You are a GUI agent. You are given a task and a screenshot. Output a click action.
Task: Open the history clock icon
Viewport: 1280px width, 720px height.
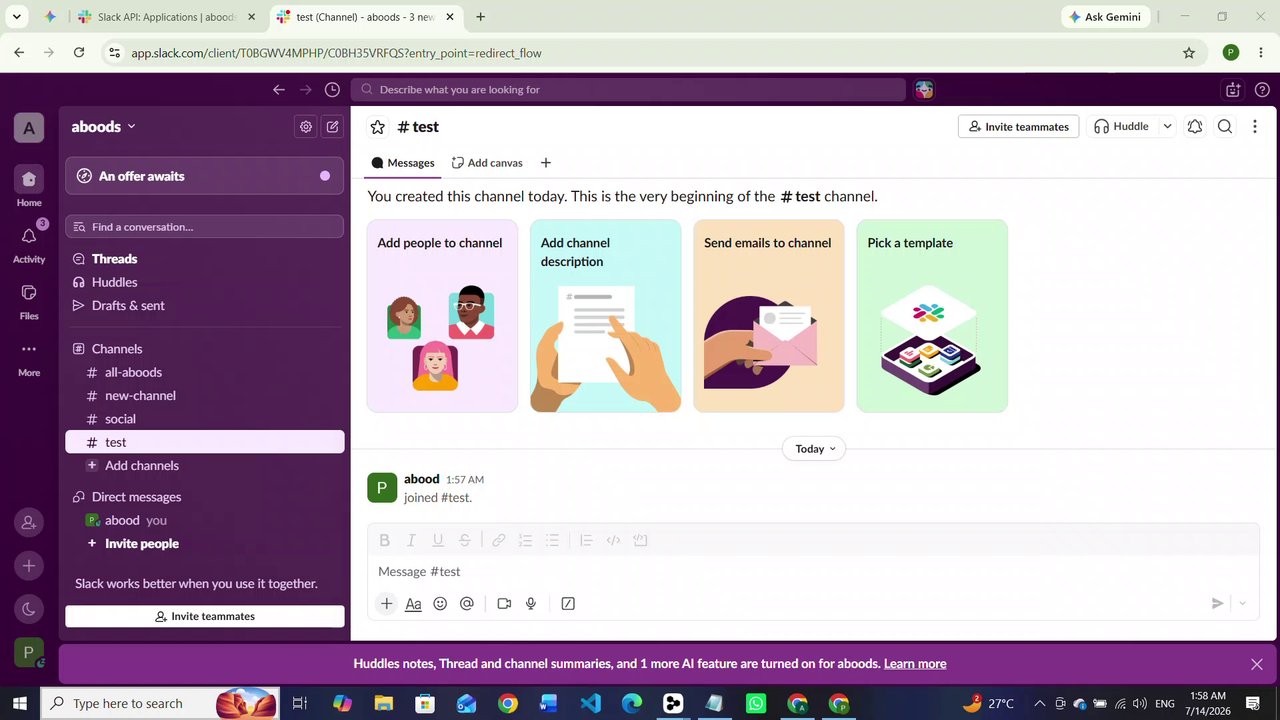tap(332, 90)
